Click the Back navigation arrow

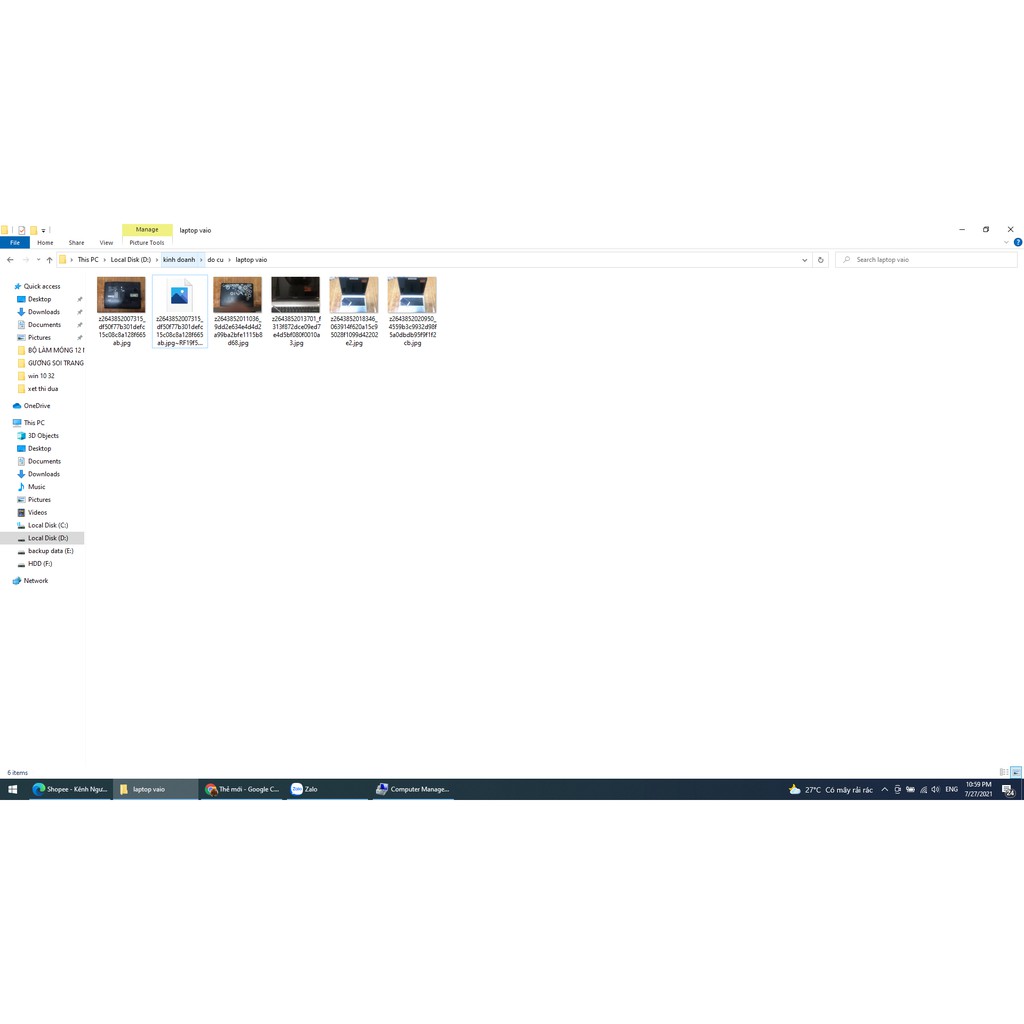tap(10, 260)
